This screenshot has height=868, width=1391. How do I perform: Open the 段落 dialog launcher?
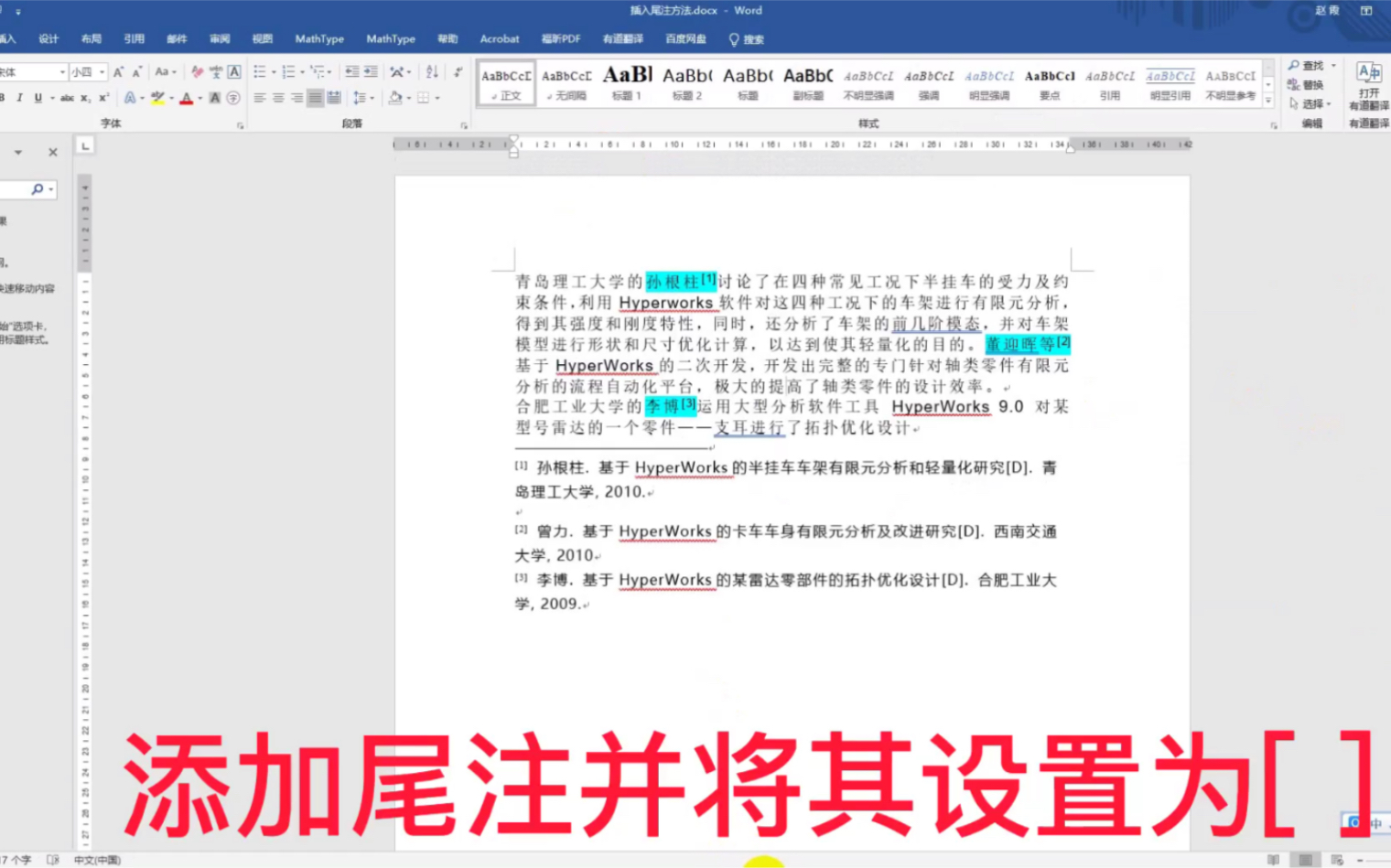(464, 125)
